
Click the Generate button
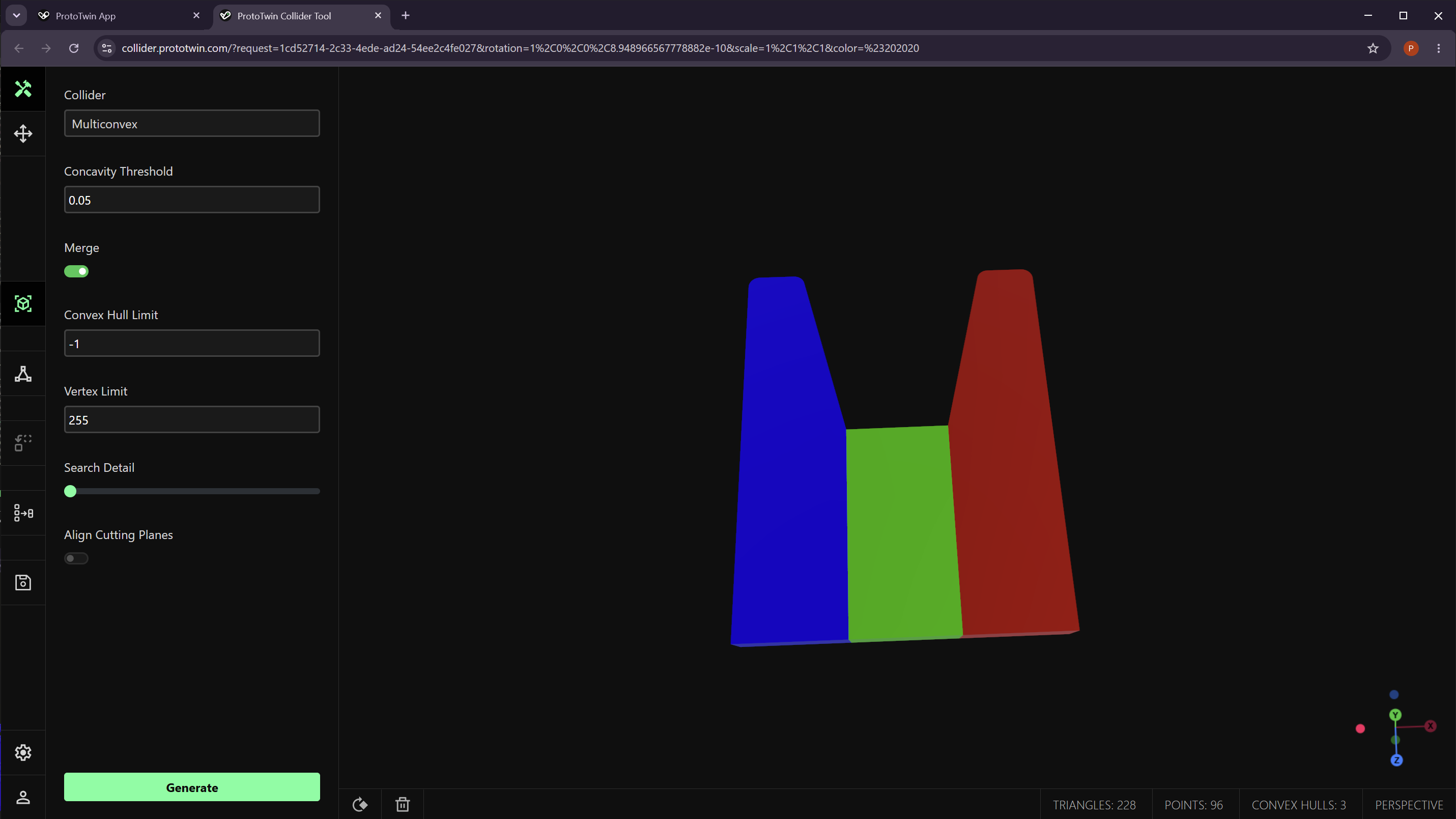(x=192, y=787)
